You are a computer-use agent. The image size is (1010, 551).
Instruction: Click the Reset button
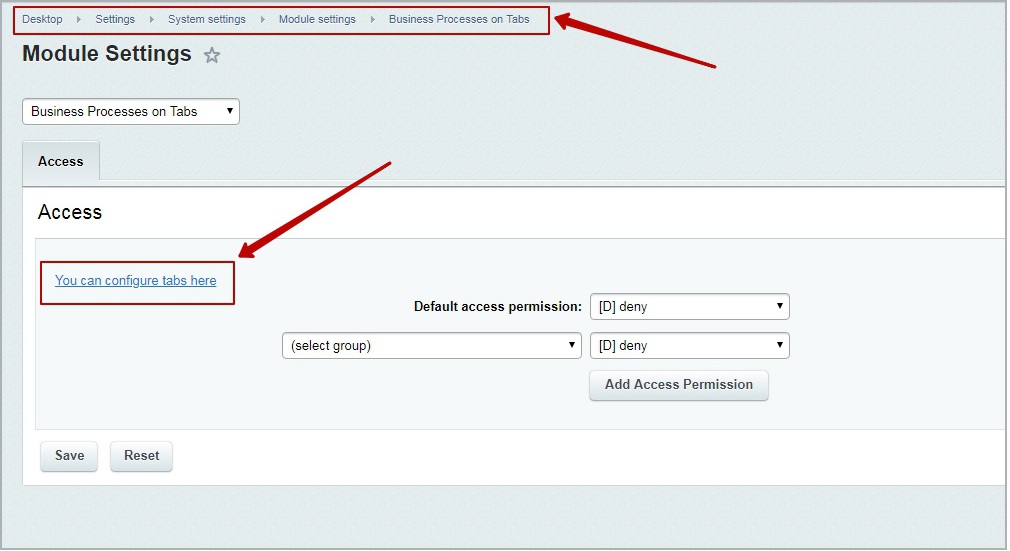[141, 456]
